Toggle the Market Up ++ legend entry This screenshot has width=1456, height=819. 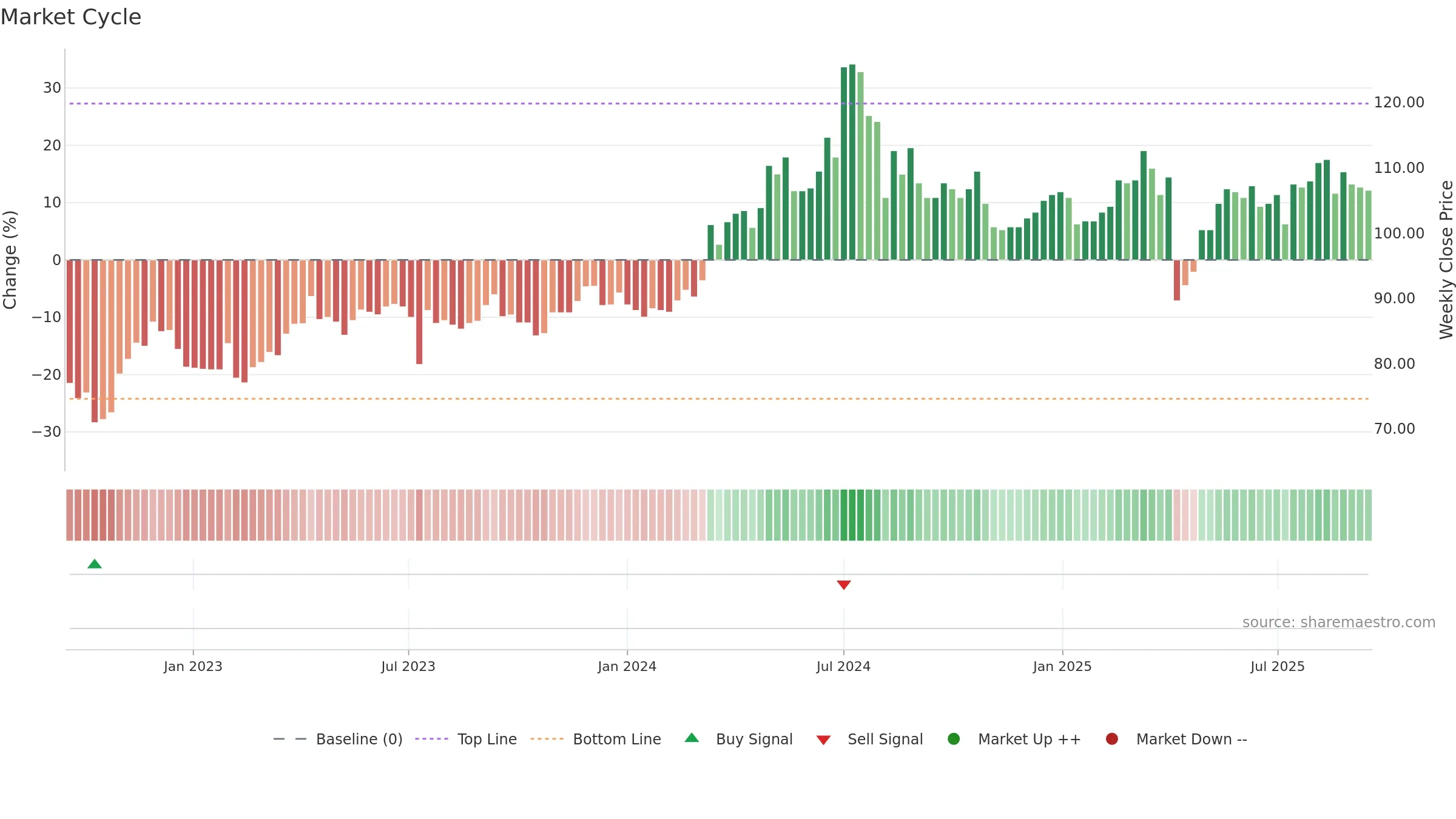[1014, 739]
